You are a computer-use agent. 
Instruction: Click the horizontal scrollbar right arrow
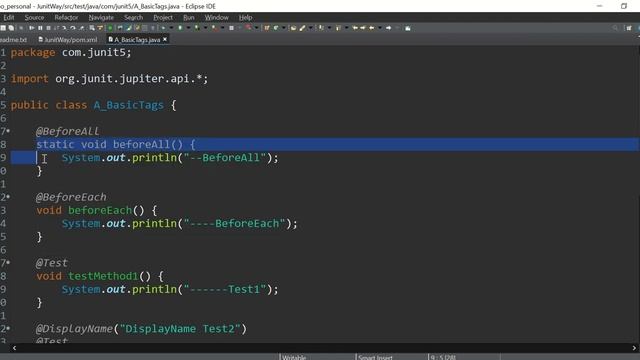coord(634,348)
